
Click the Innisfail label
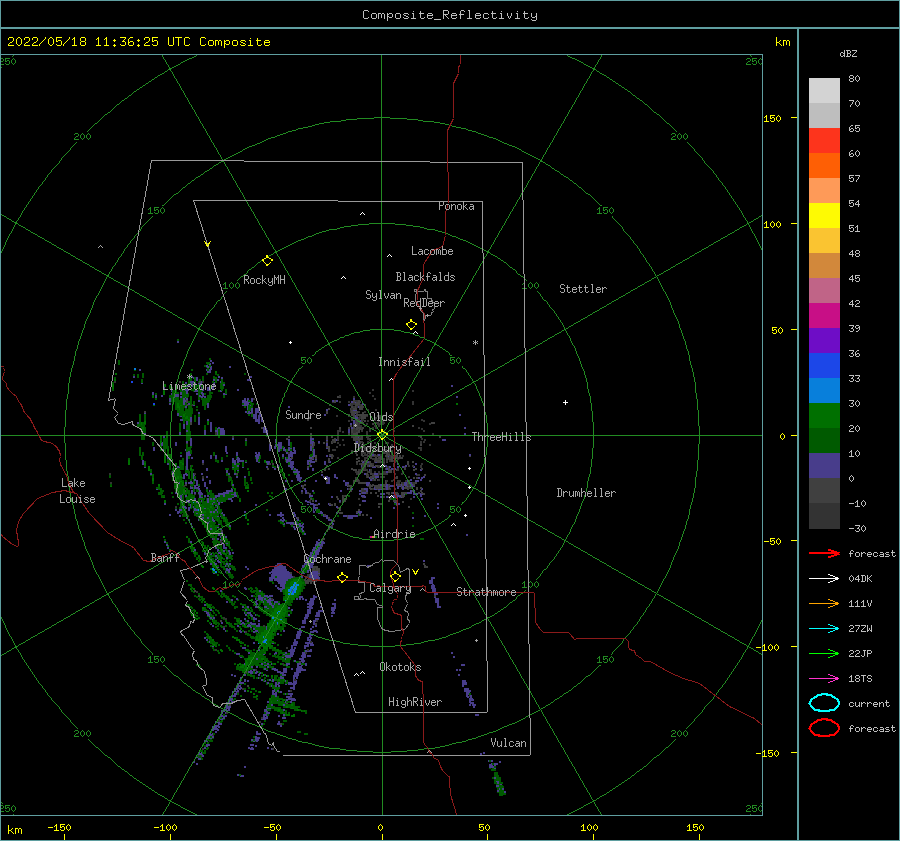[404, 362]
